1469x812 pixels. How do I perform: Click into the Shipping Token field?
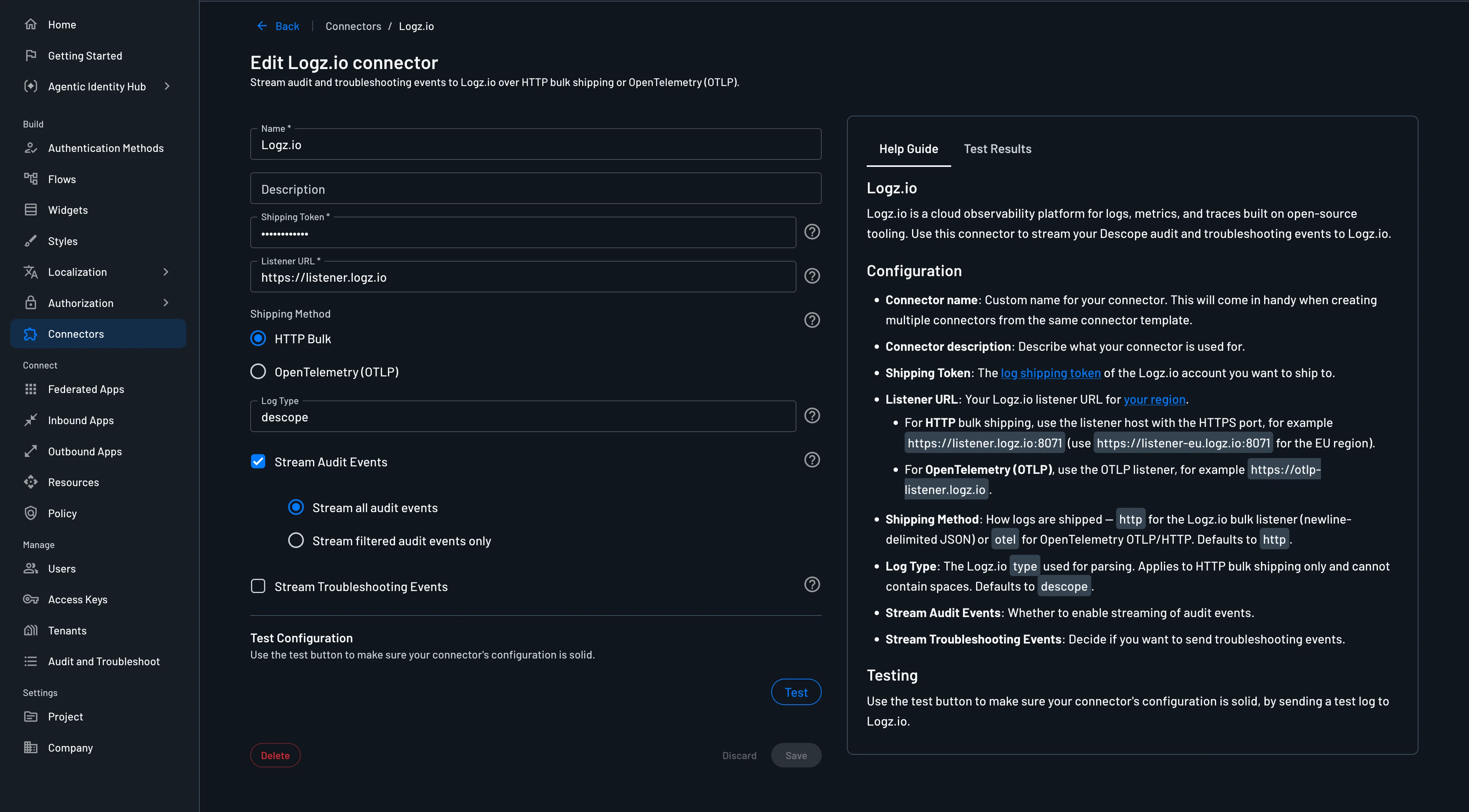click(x=523, y=233)
